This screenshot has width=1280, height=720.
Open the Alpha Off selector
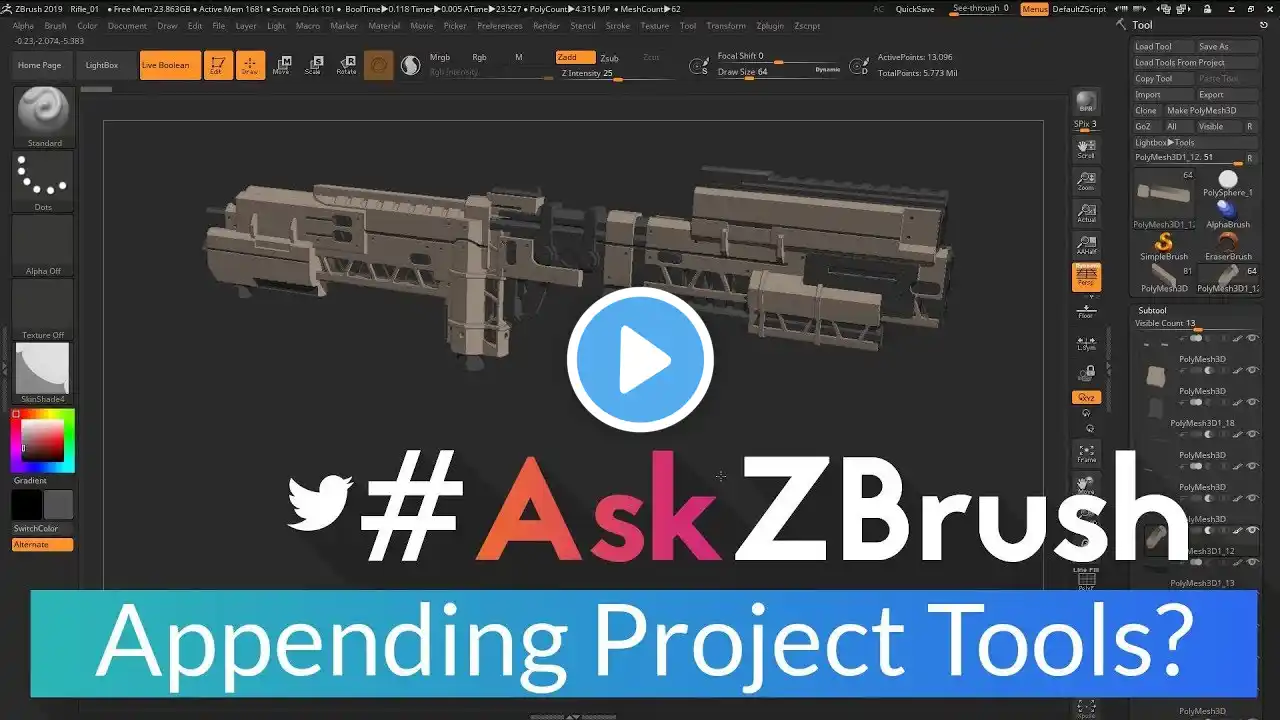pyautogui.click(x=43, y=245)
